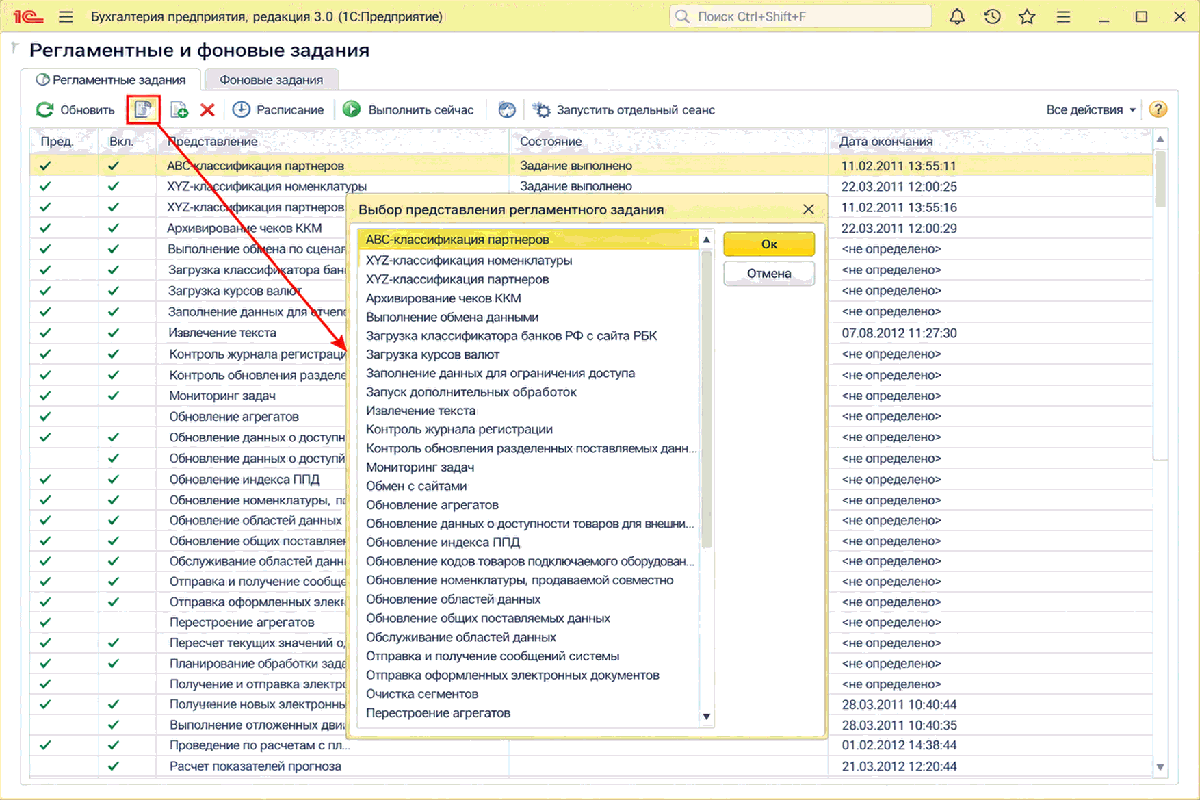Click the red X delete icon in toolbar
Viewport: 1200px width, 800px height.
(x=208, y=110)
